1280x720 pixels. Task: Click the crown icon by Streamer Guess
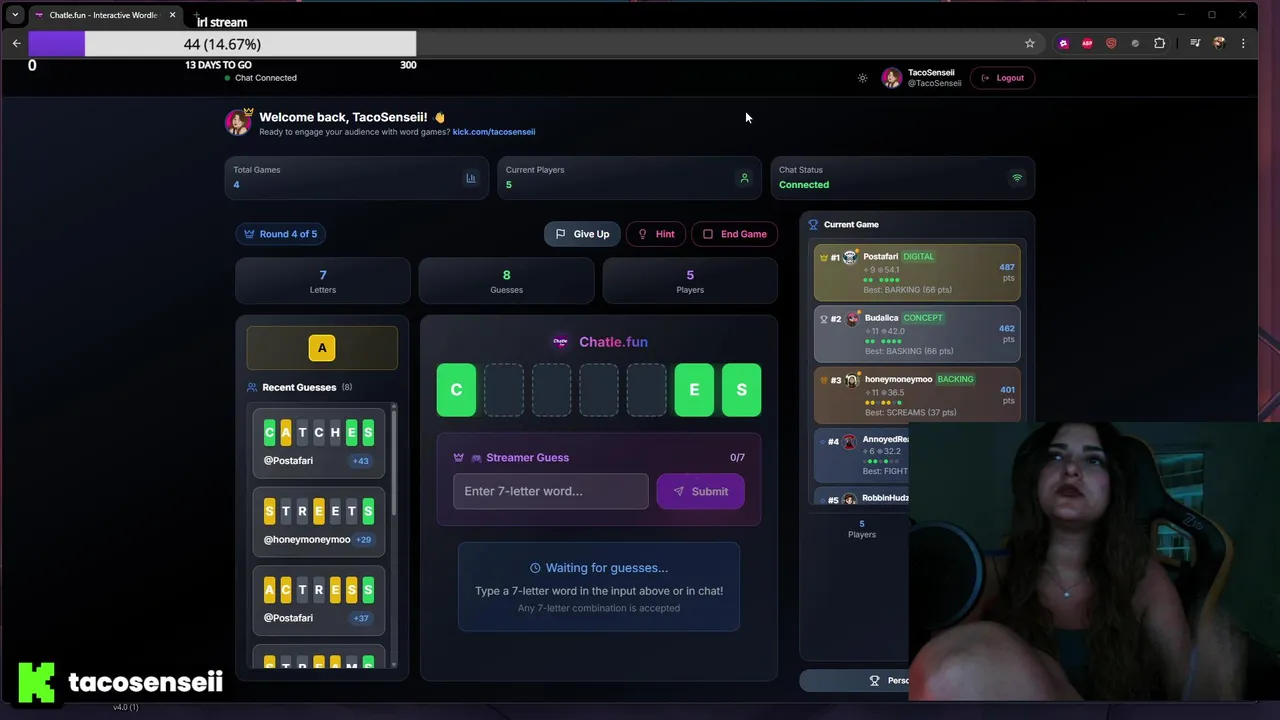tap(459, 458)
